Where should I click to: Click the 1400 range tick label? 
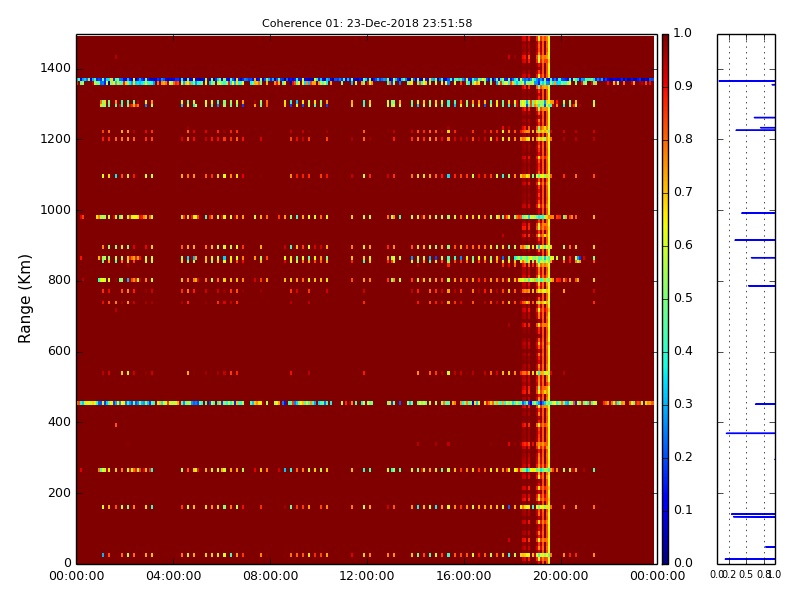pyautogui.click(x=55, y=68)
